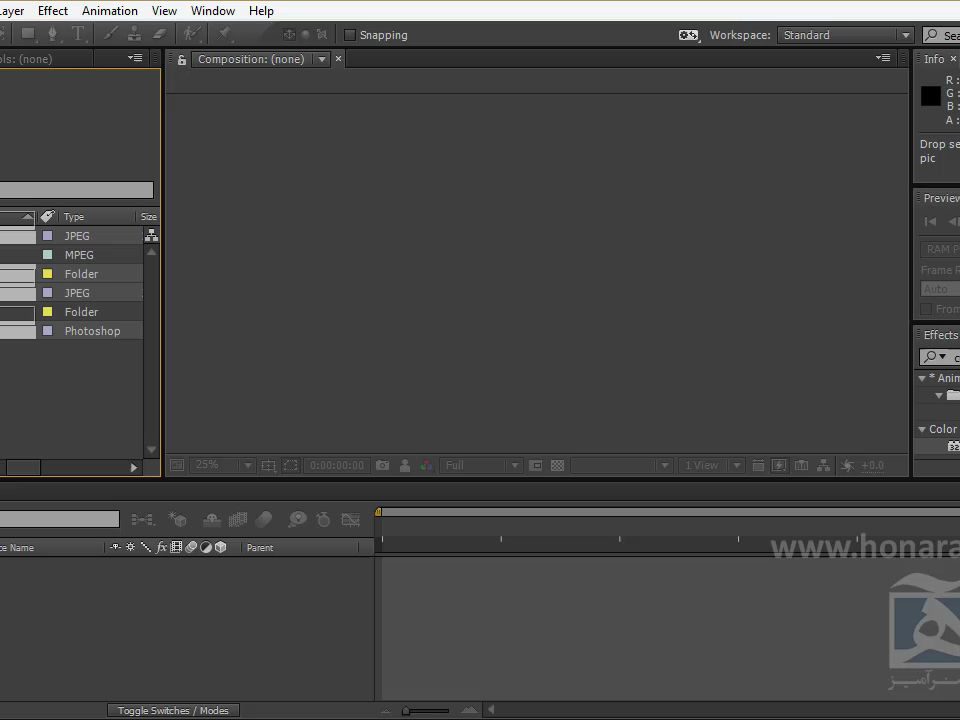
Task: Click Brainstorm icon in timeline
Action: [297, 519]
